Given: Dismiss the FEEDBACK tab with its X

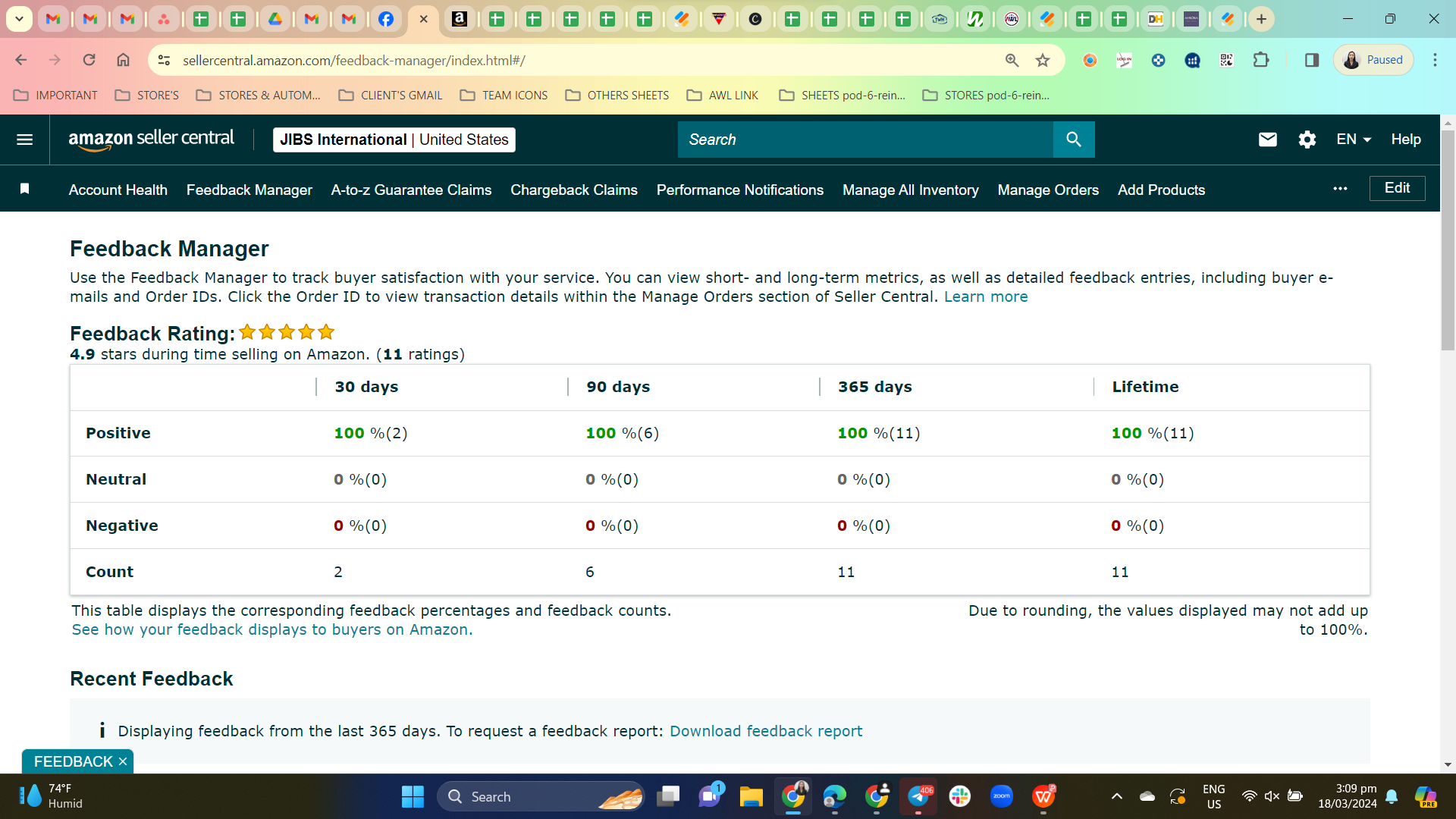Looking at the screenshot, I should pyautogui.click(x=123, y=761).
